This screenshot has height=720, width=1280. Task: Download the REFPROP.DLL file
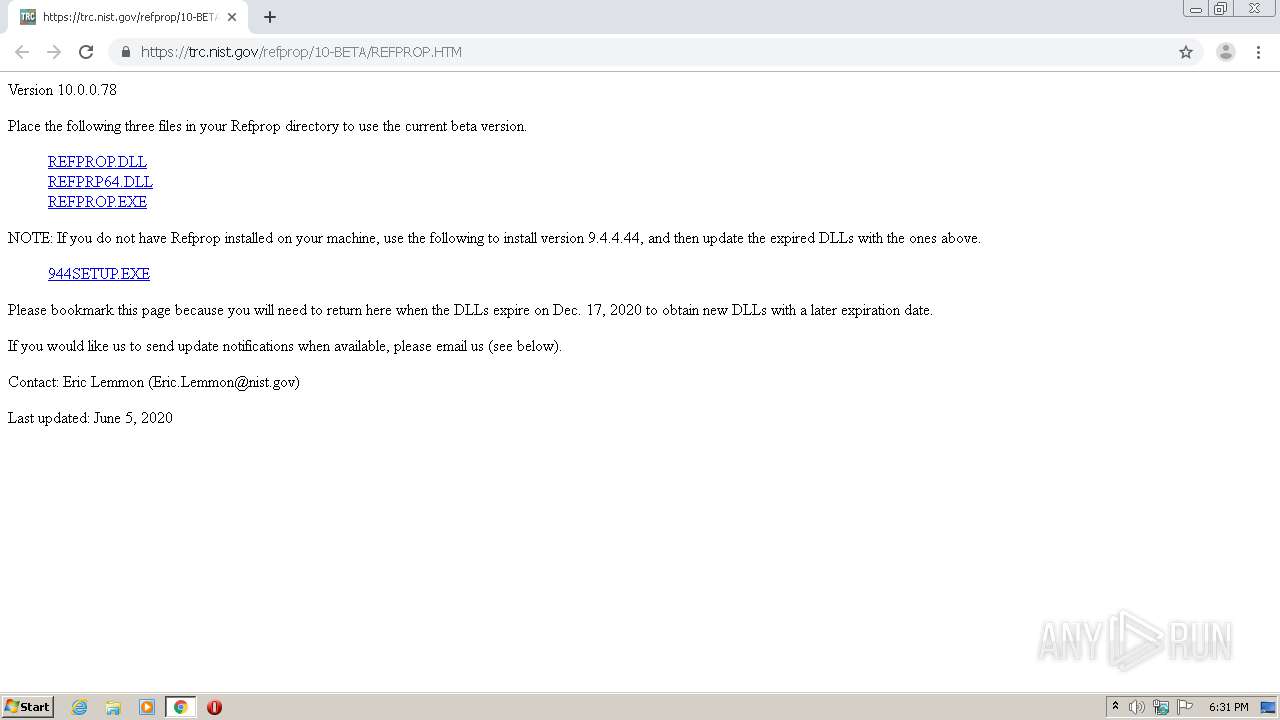[x=97, y=162]
